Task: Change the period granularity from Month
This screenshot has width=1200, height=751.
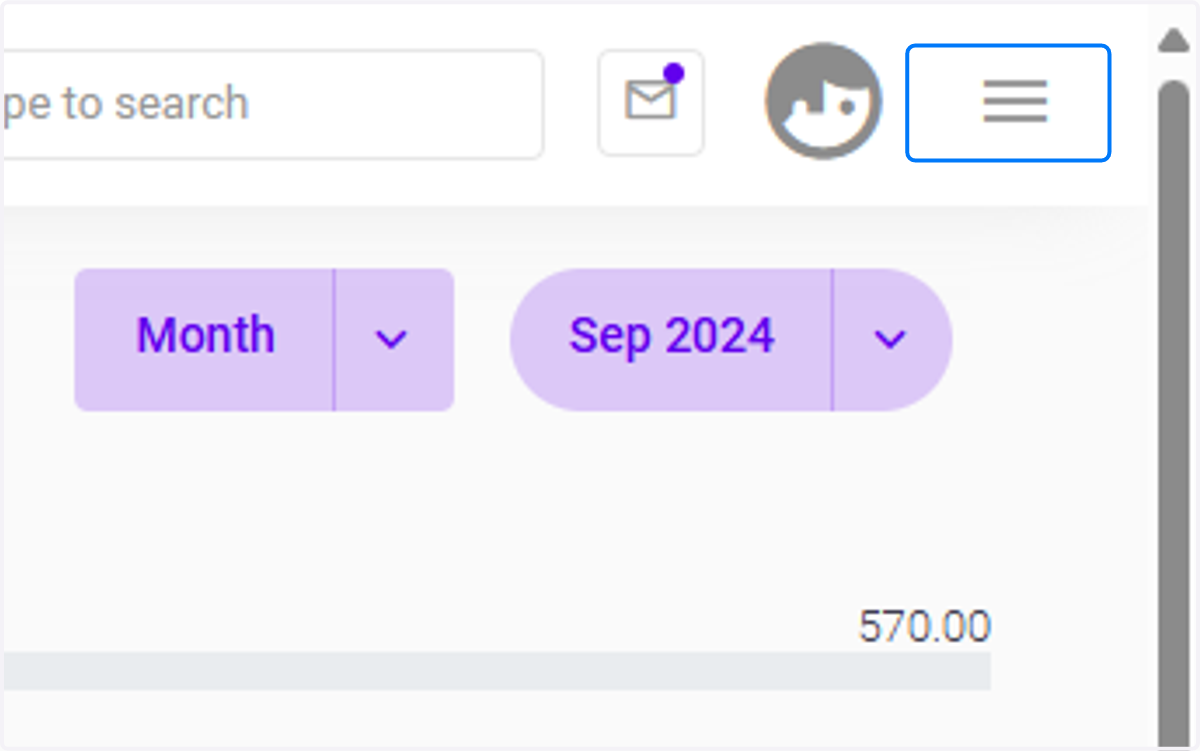Action: click(394, 340)
